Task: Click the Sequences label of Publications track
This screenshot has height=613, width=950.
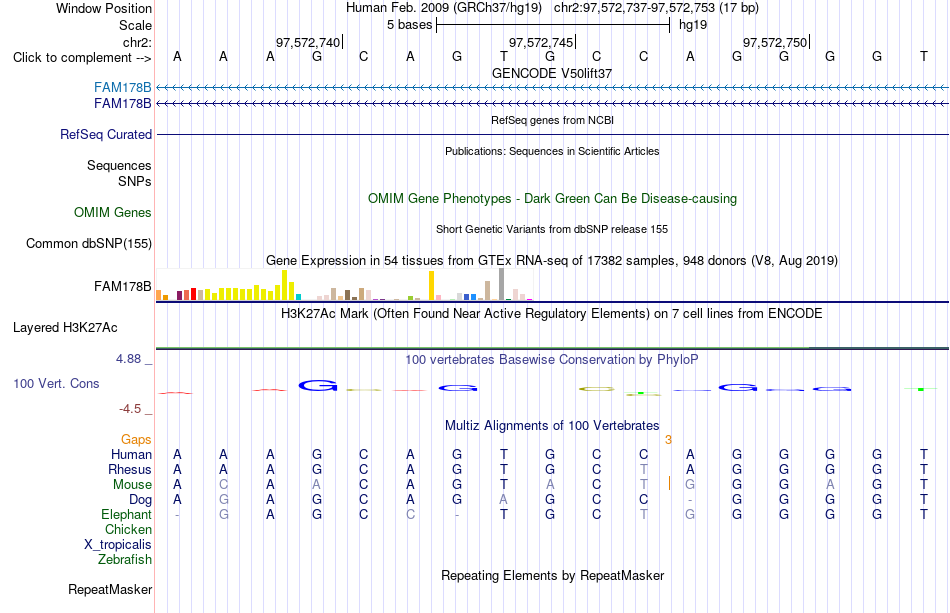Action: point(119,165)
